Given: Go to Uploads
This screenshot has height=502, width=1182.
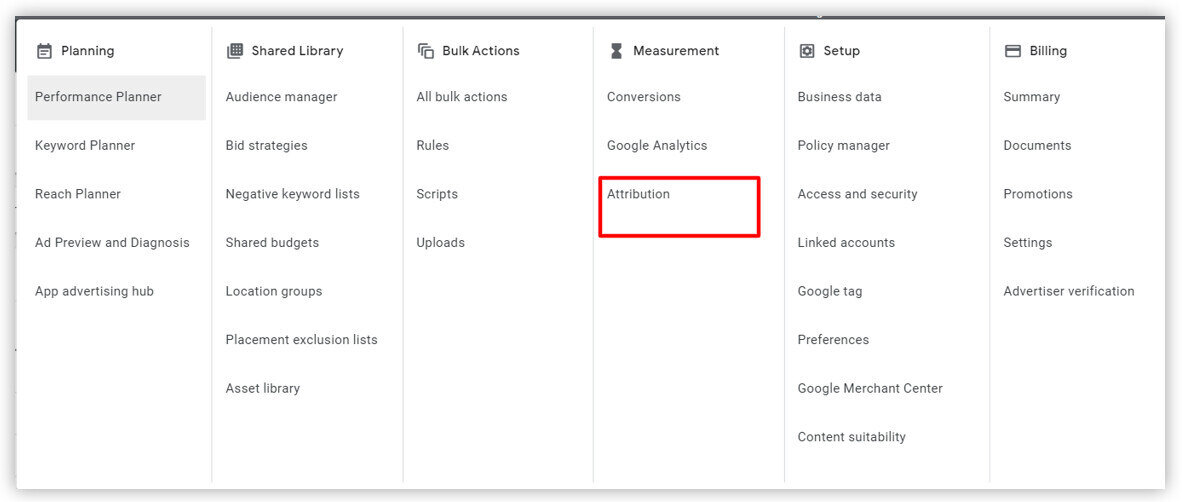Looking at the screenshot, I should click(440, 243).
